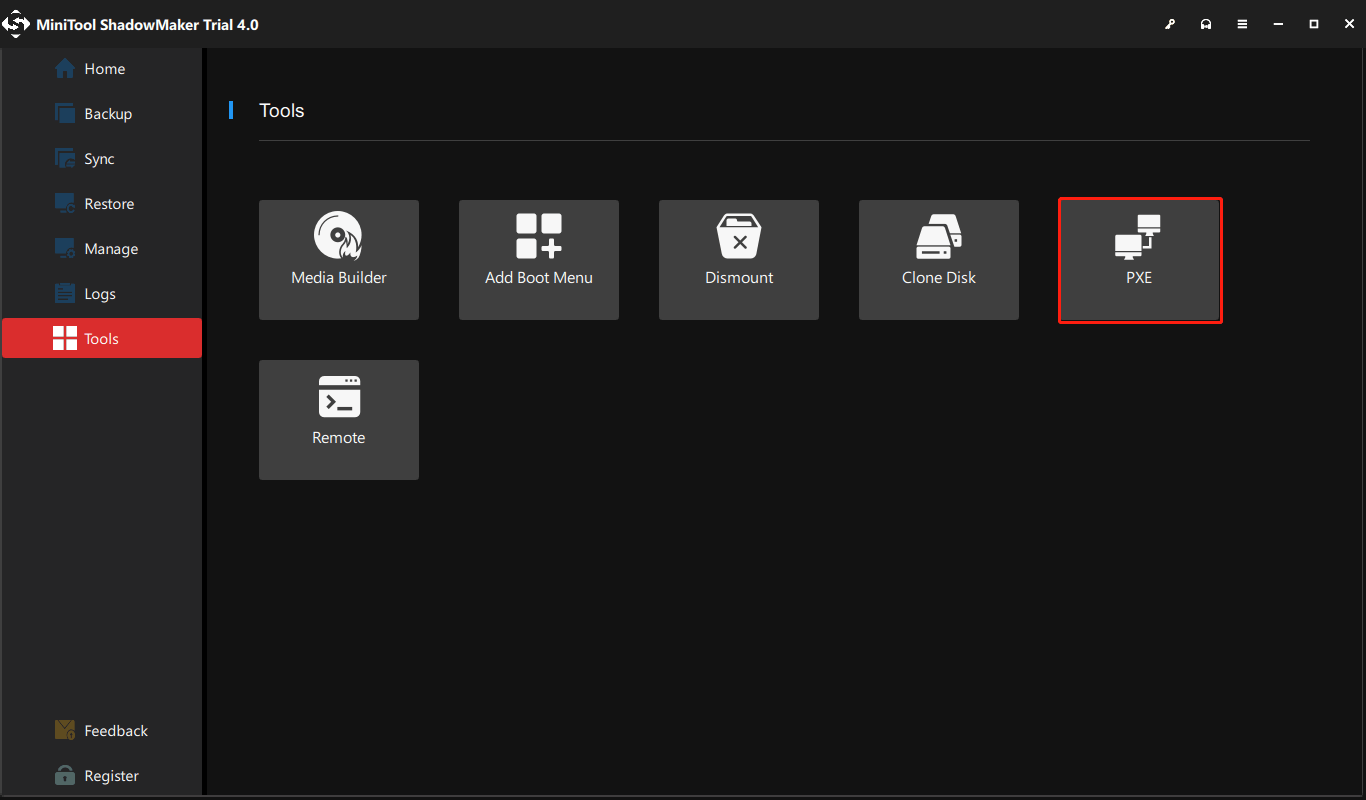Click the Manage sidebar icon
The image size is (1366, 800).
(65, 248)
